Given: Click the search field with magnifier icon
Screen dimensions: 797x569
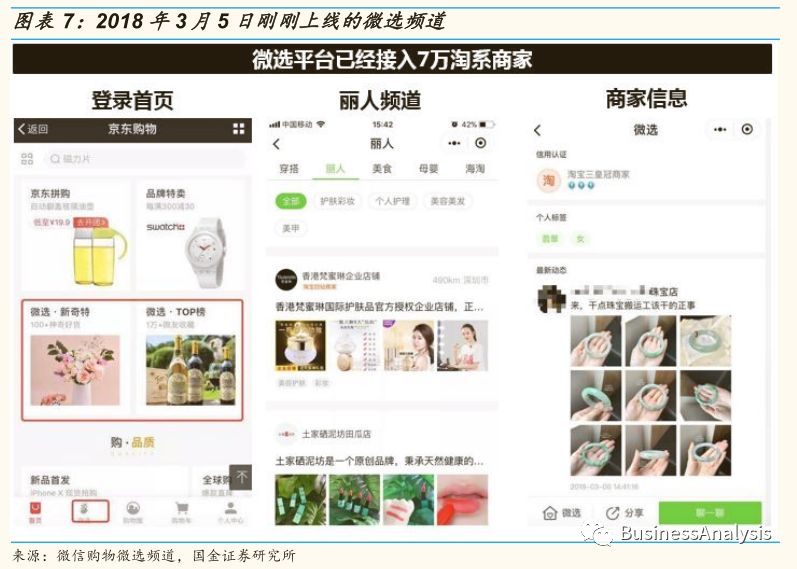Looking at the screenshot, I should click(x=144, y=159).
